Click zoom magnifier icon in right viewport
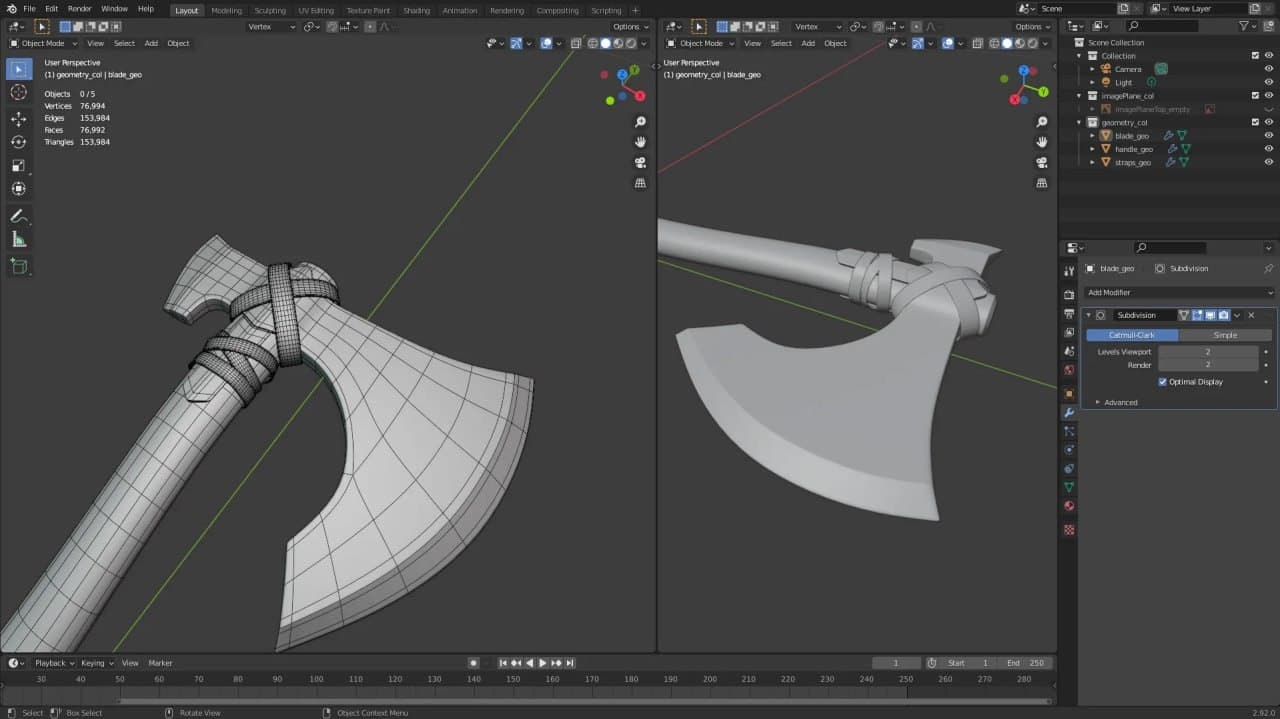 (x=1042, y=122)
